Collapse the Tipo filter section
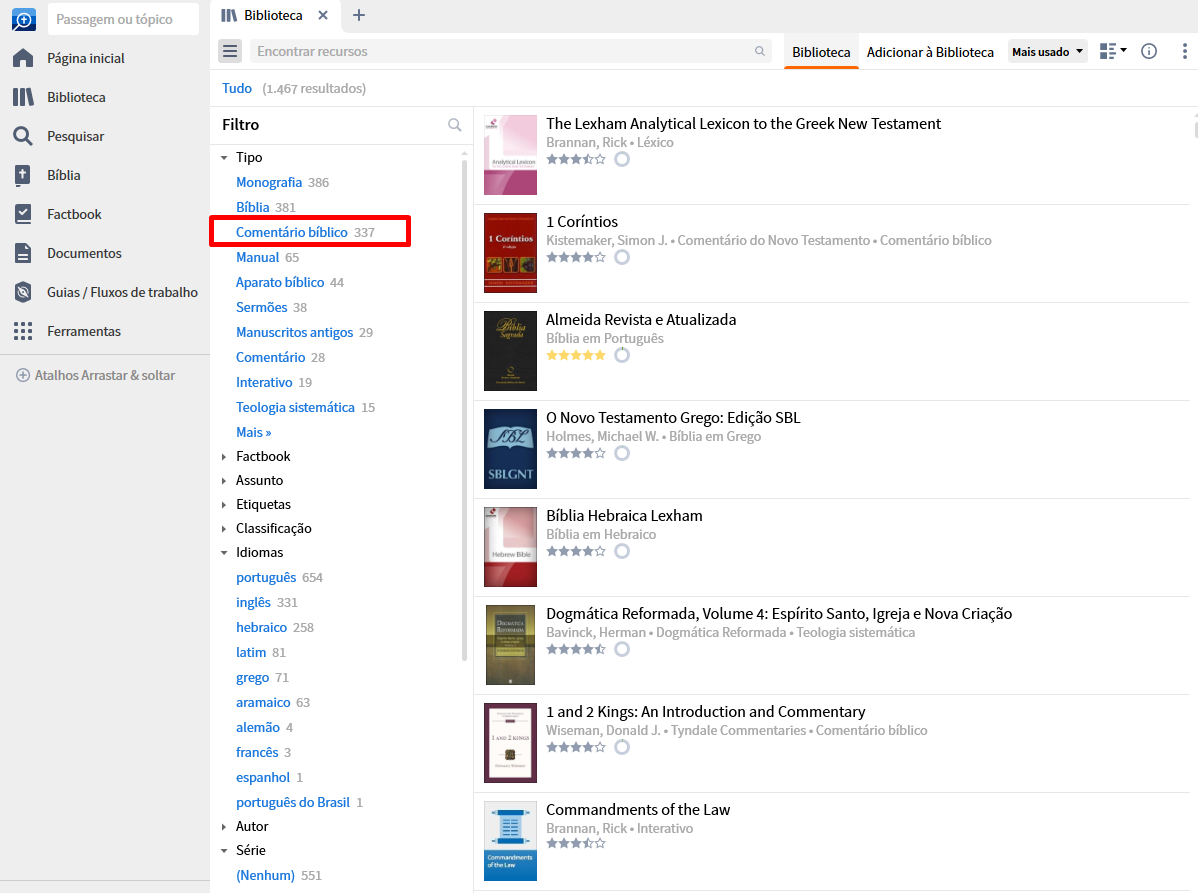This screenshot has height=893, width=1198. 224,157
